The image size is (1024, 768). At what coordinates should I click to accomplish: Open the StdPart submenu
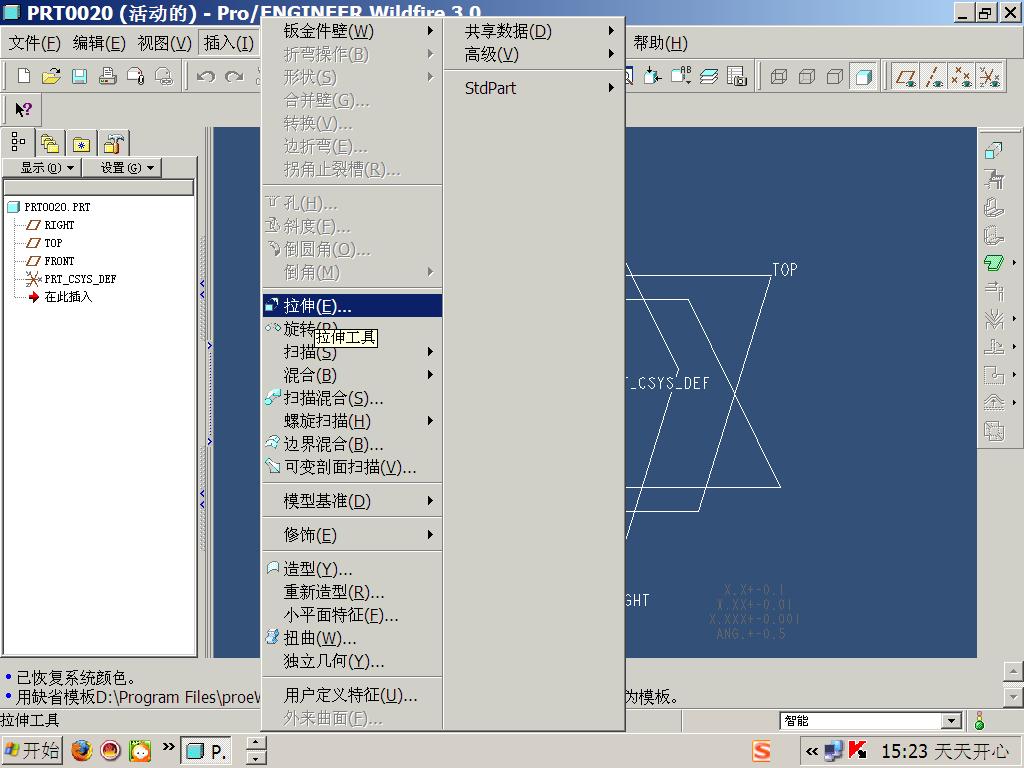click(x=534, y=88)
